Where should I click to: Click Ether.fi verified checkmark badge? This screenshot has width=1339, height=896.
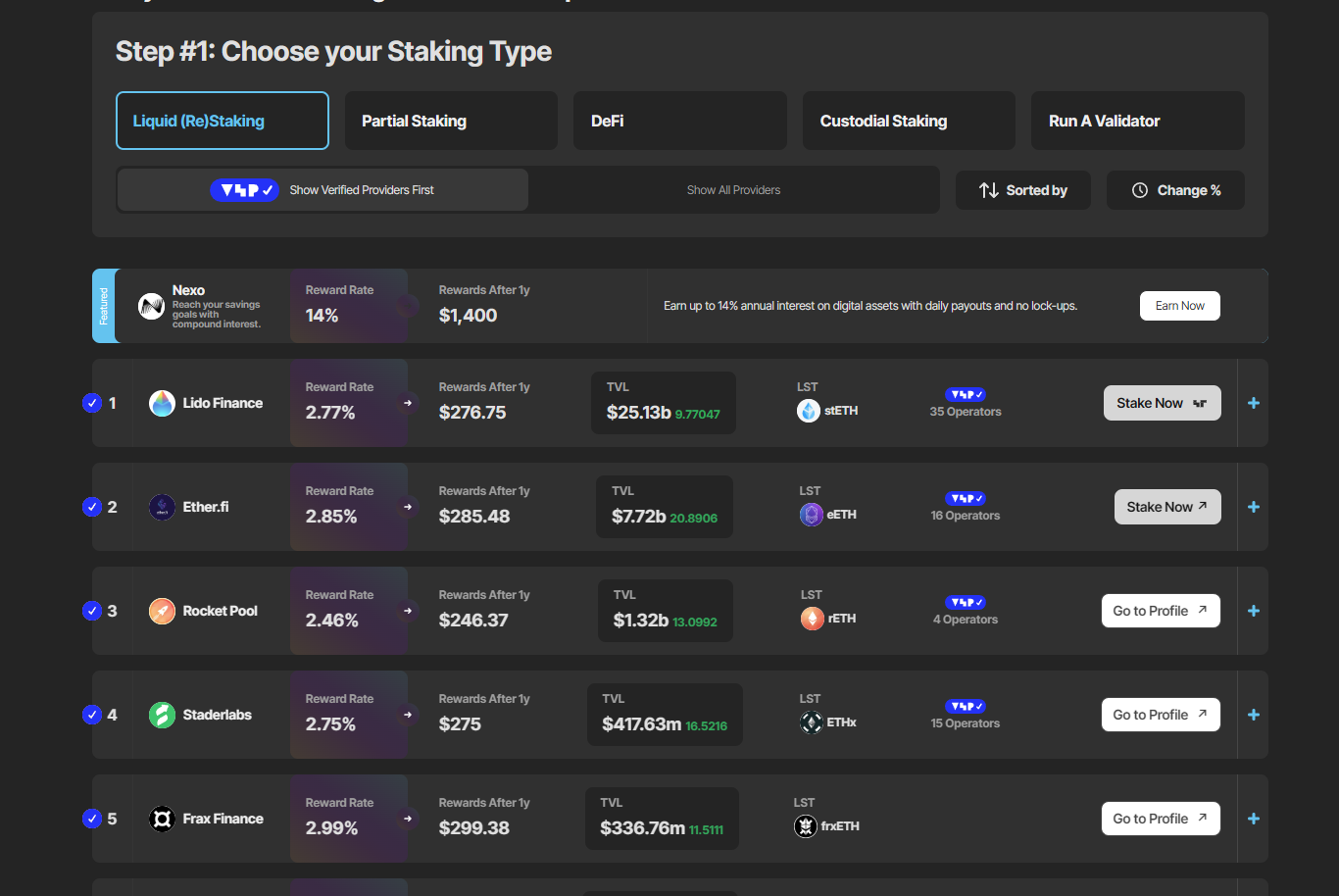point(92,507)
